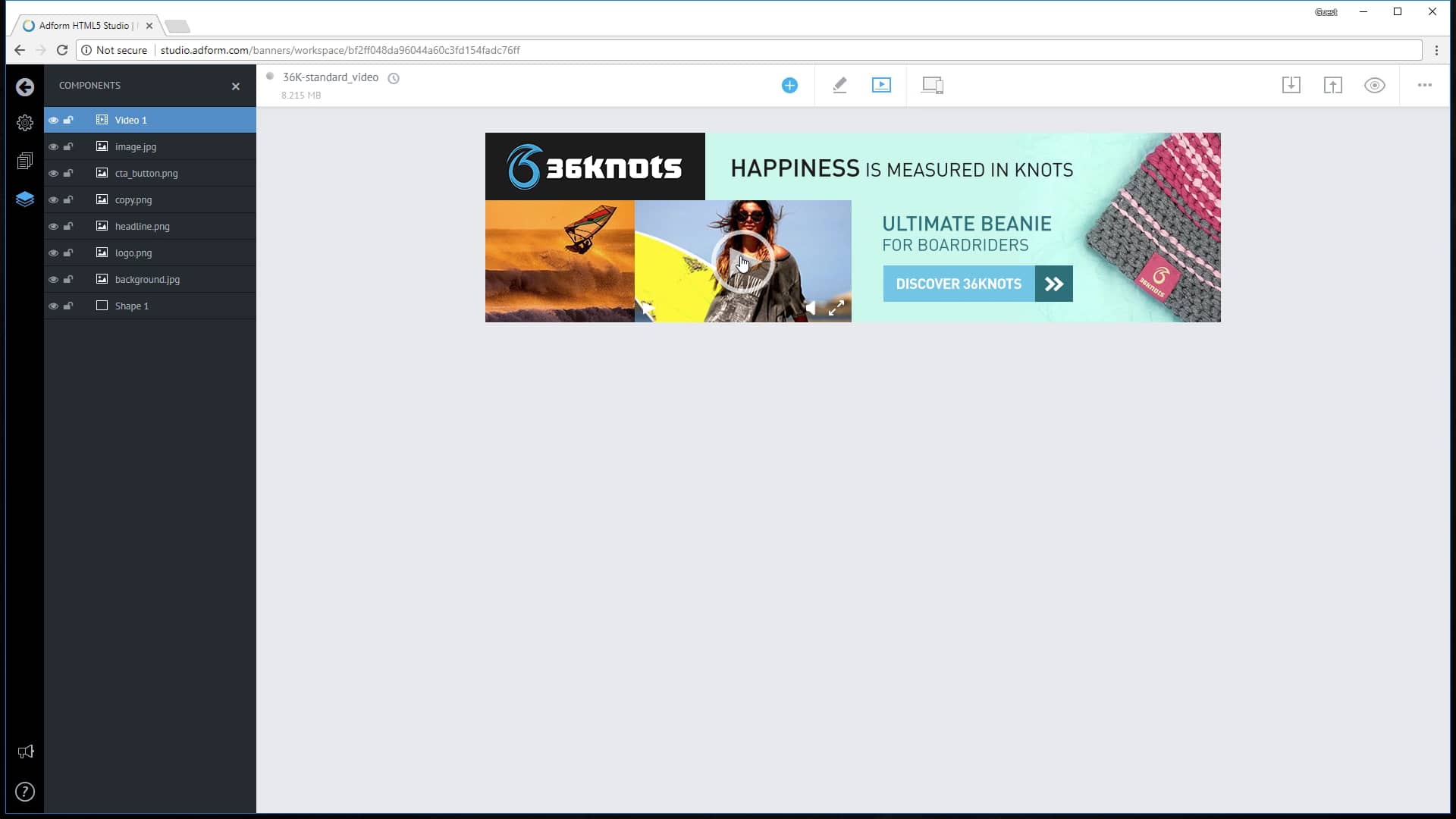
Task: Click the Pages icon in the left sidebar
Action: pos(25,160)
